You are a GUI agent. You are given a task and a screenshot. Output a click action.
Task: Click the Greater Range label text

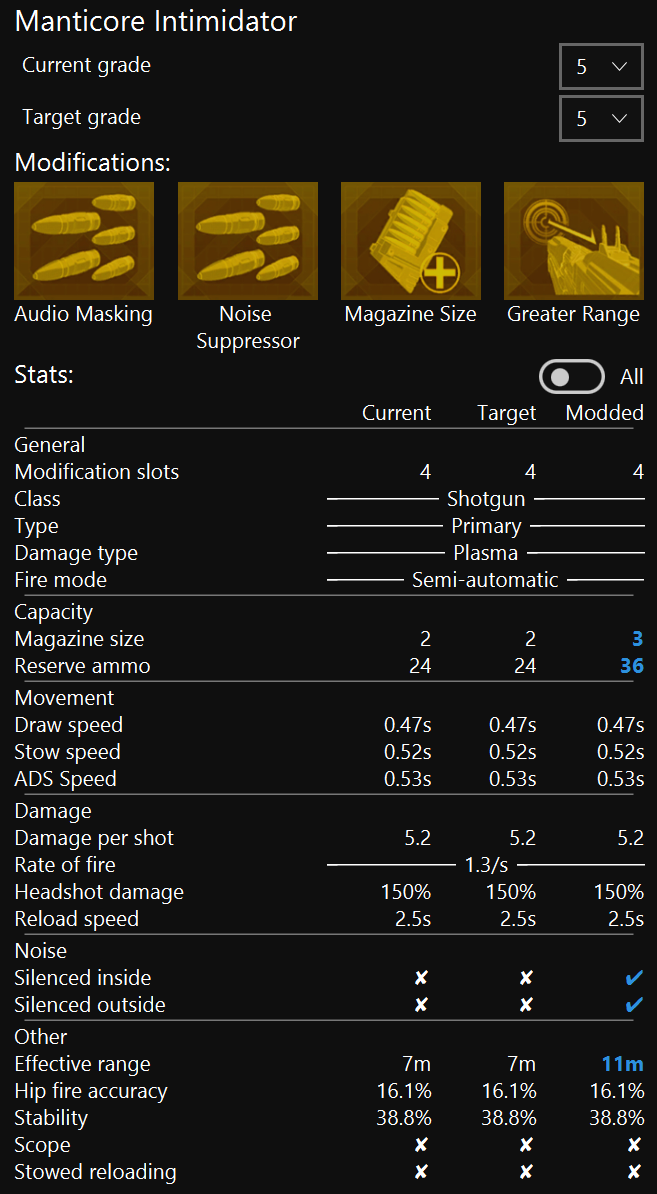tap(573, 314)
